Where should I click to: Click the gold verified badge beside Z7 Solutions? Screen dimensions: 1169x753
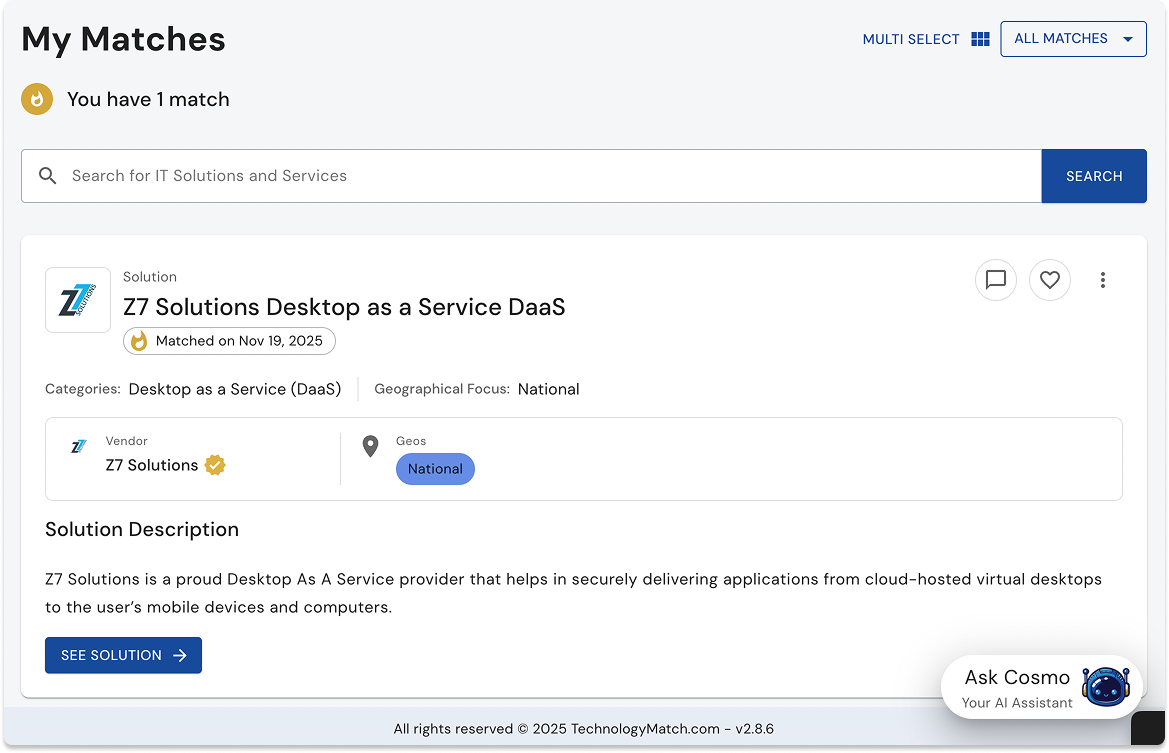[x=215, y=465]
